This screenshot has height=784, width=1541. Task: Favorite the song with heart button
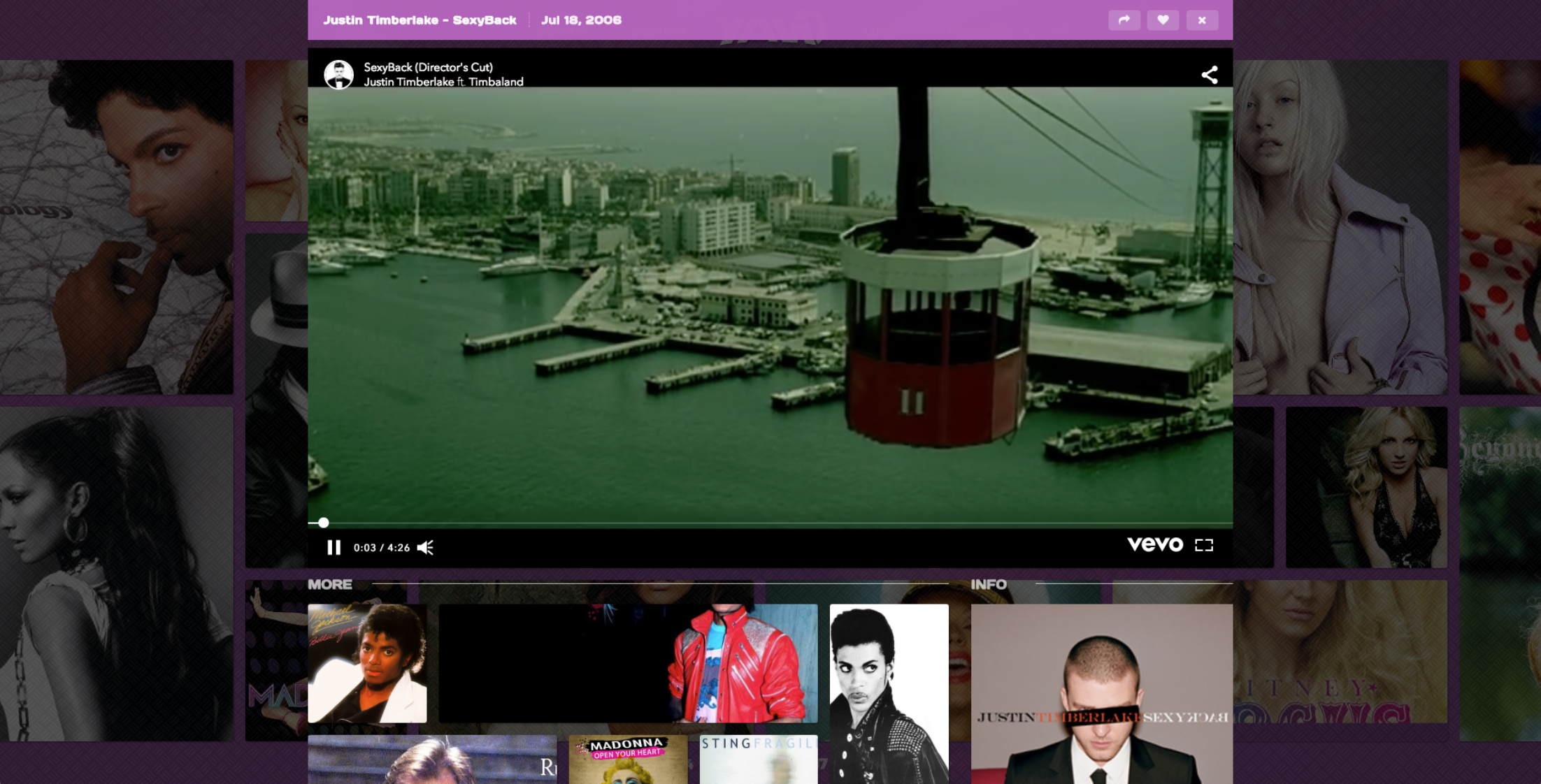tap(1163, 20)
